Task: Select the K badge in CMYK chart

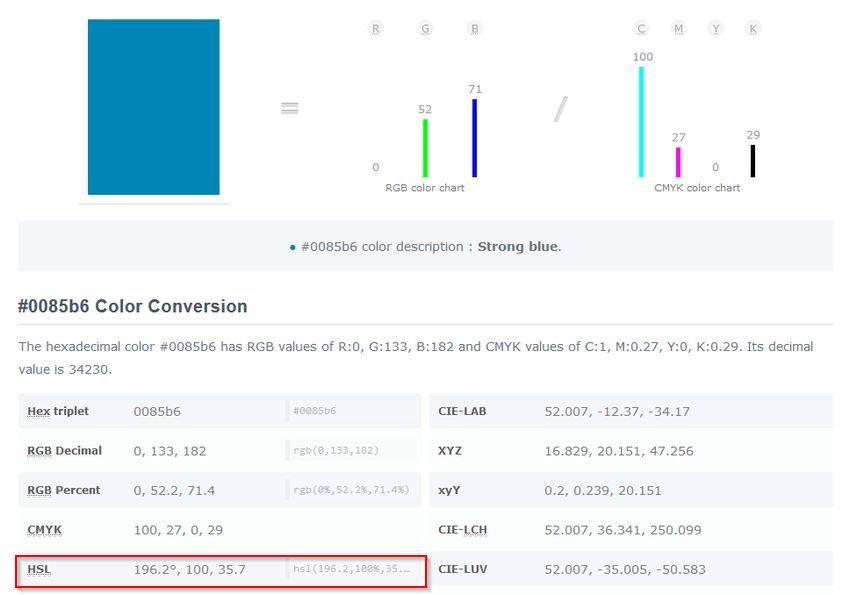Action: [752, 29]
